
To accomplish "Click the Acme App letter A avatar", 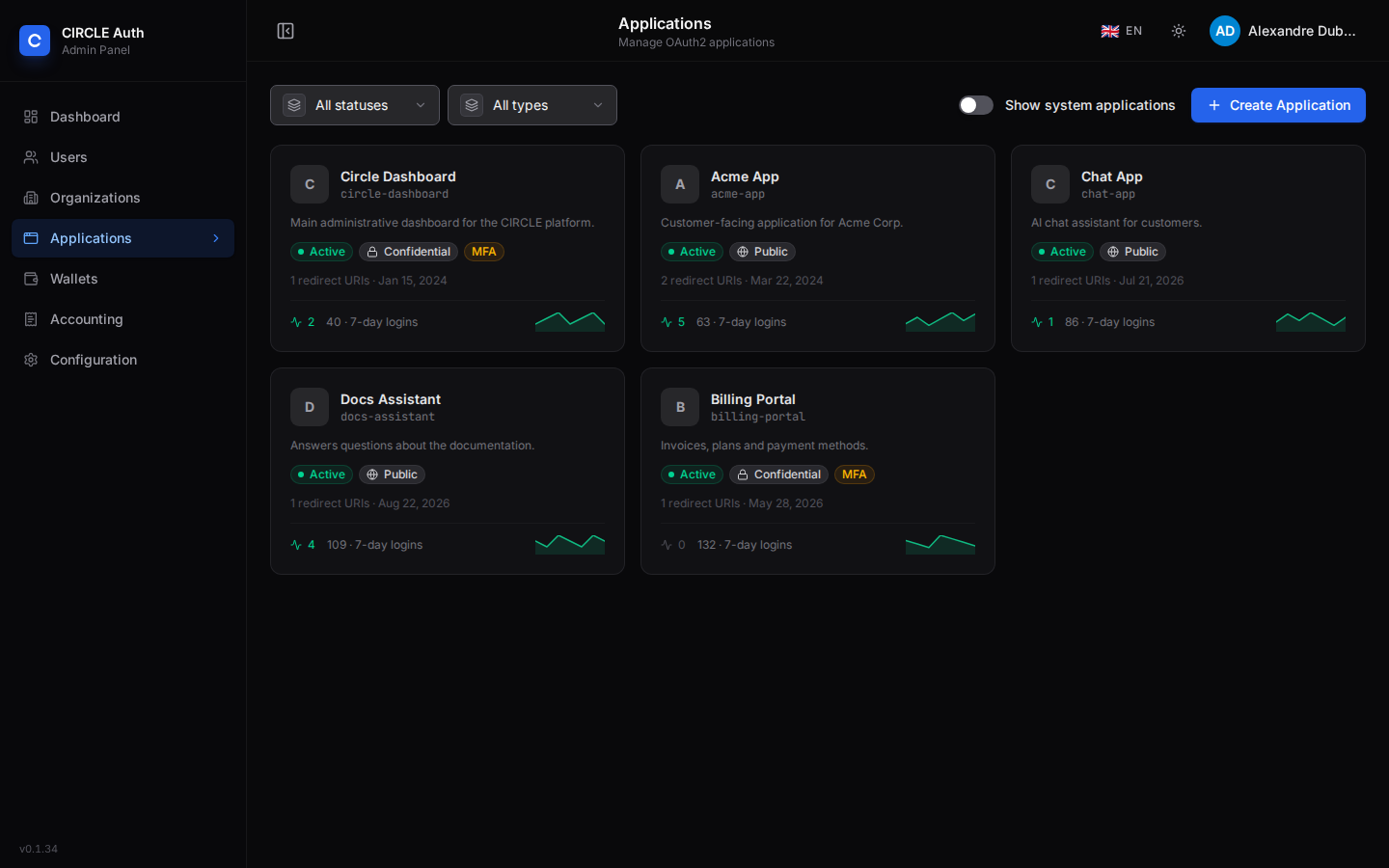I will tap(680, 184).
